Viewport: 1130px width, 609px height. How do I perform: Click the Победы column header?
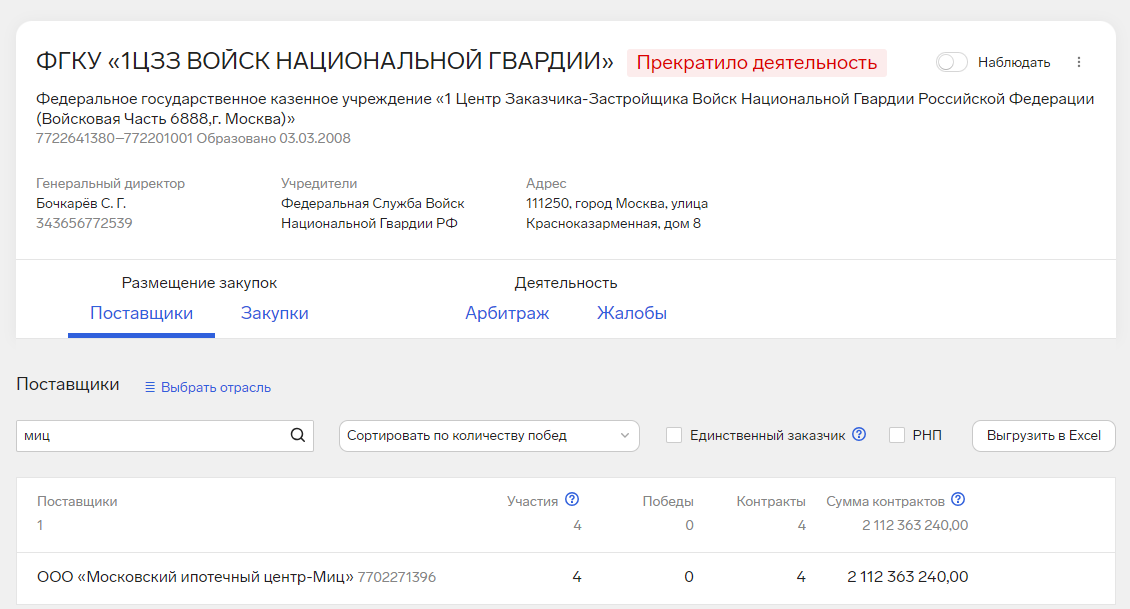coord(668,502)
